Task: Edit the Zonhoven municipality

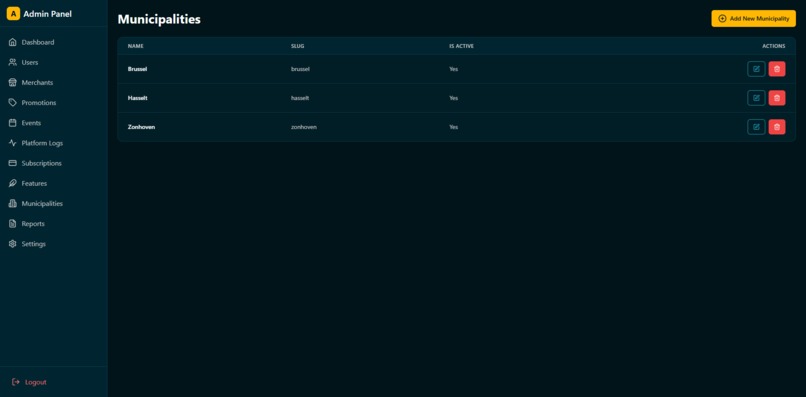Action: click(756, 127)
